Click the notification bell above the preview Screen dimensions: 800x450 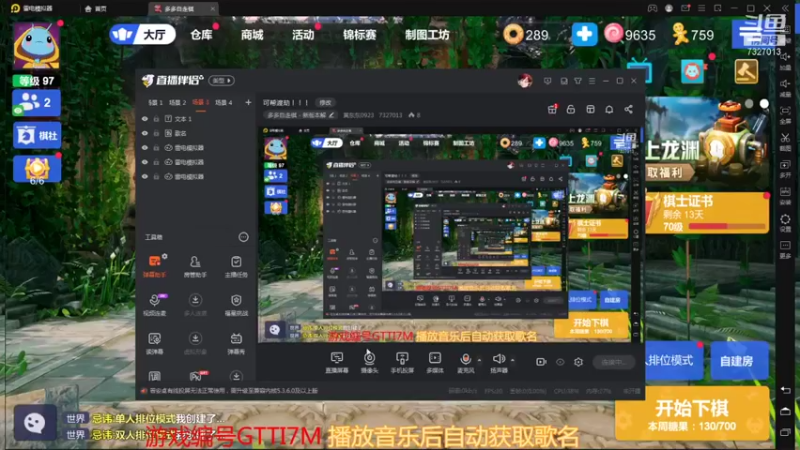click(x=609, y=109)
